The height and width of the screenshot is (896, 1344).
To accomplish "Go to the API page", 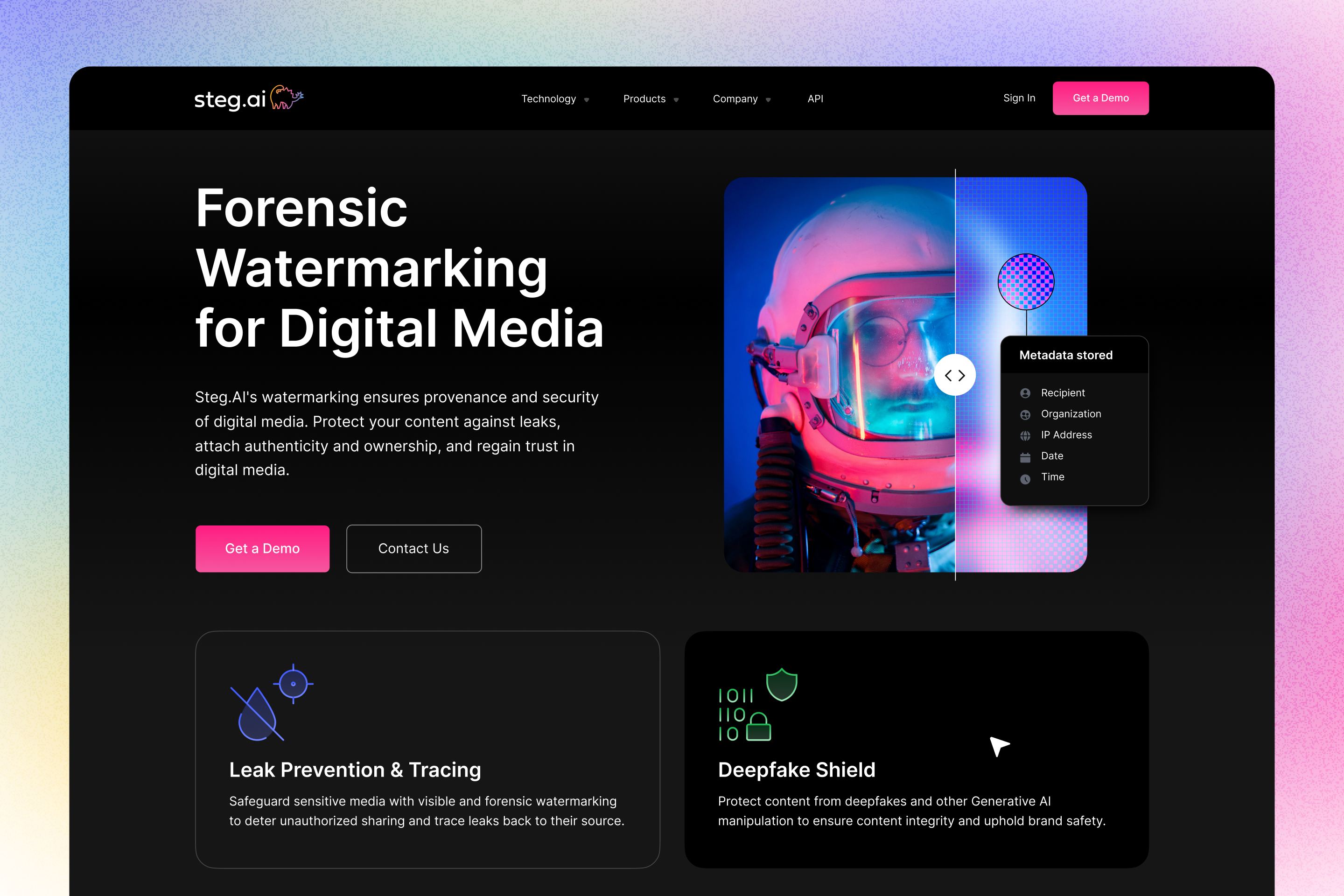I will 815,99.
